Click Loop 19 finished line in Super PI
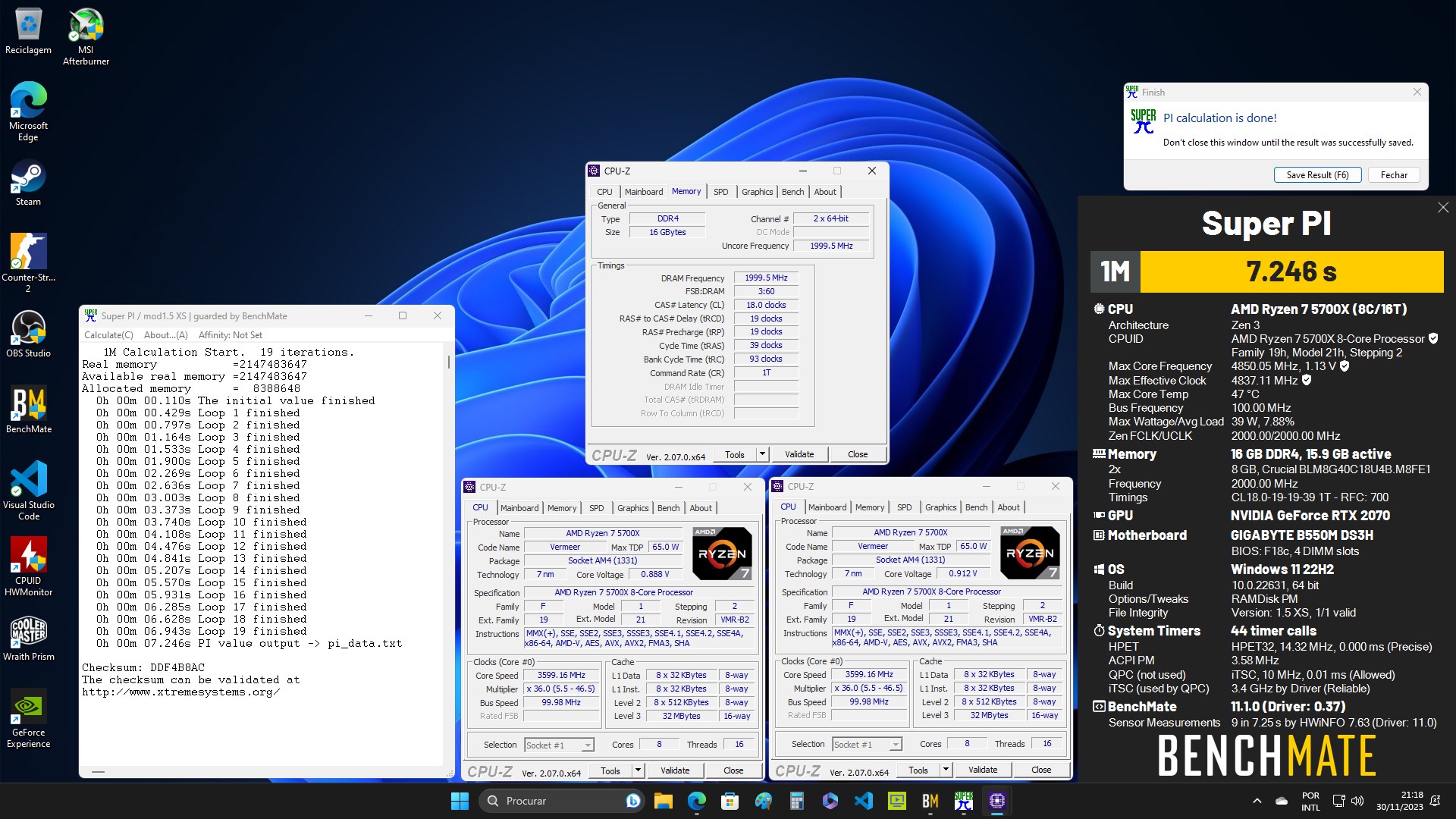Viewport: 1456px width, 819px height. 202,632
